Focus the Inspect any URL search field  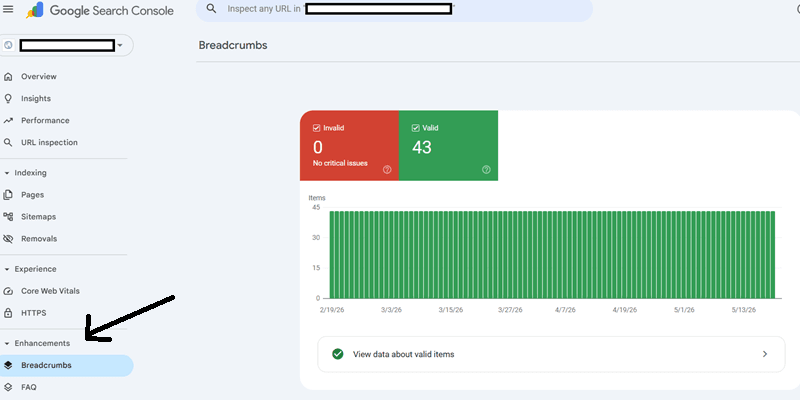(394, 9)
